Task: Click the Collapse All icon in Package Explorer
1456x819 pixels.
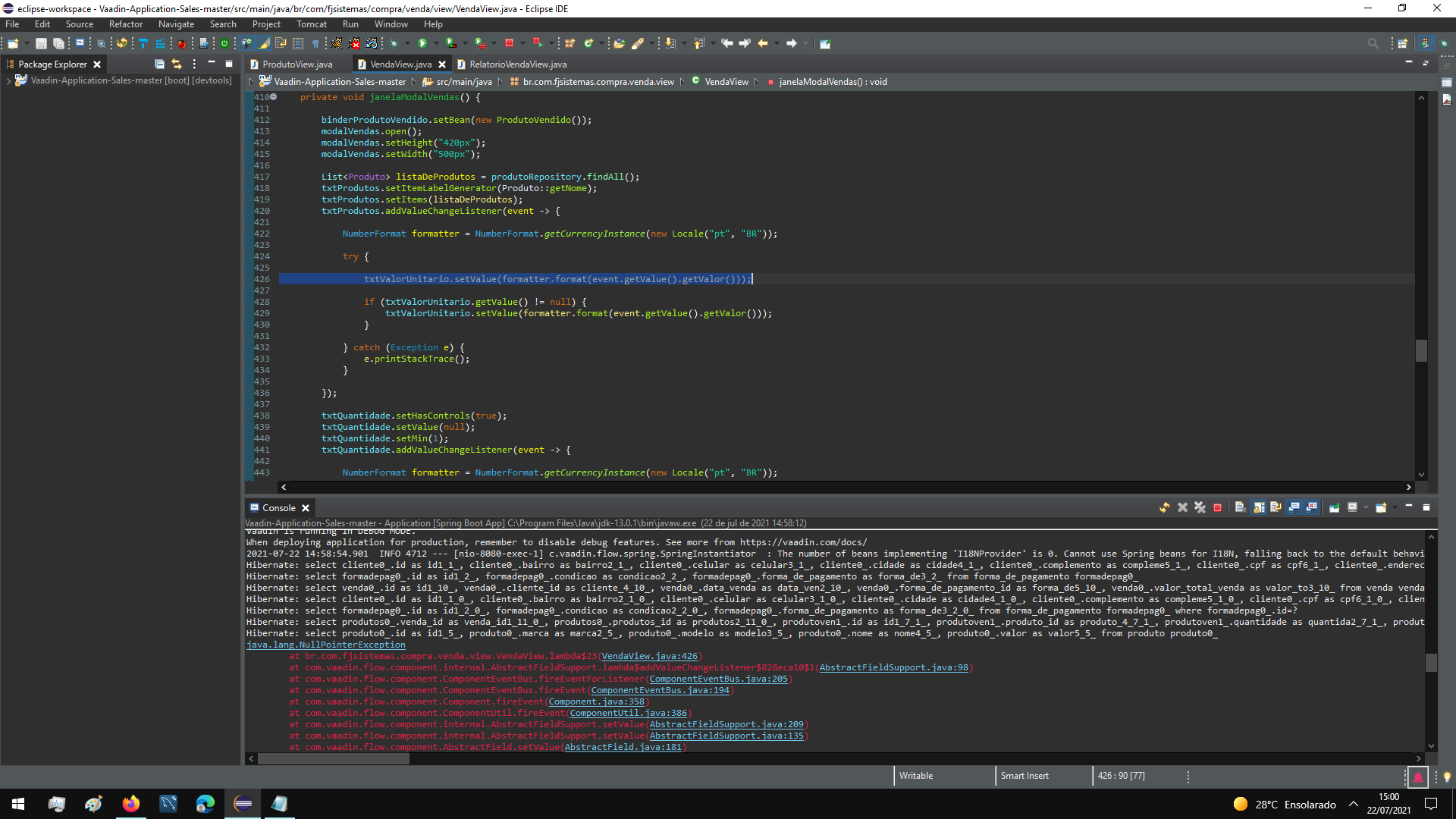Action: pos(159,64)
